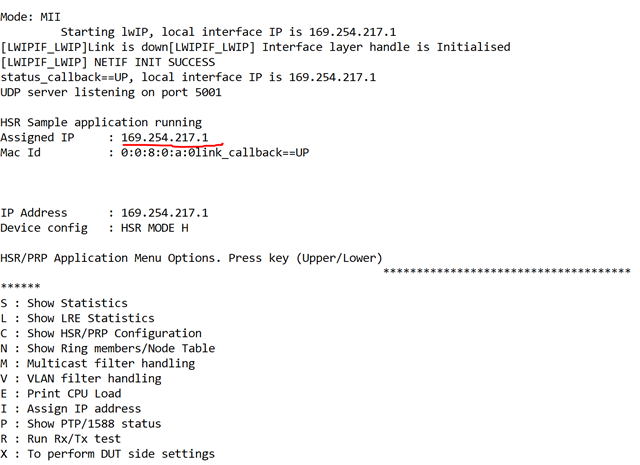This screenshot has height=465, width=640.
Task: Click the 'S : Show Statistics' menu line
Action: pyautogui.click(x=64, y=303)
